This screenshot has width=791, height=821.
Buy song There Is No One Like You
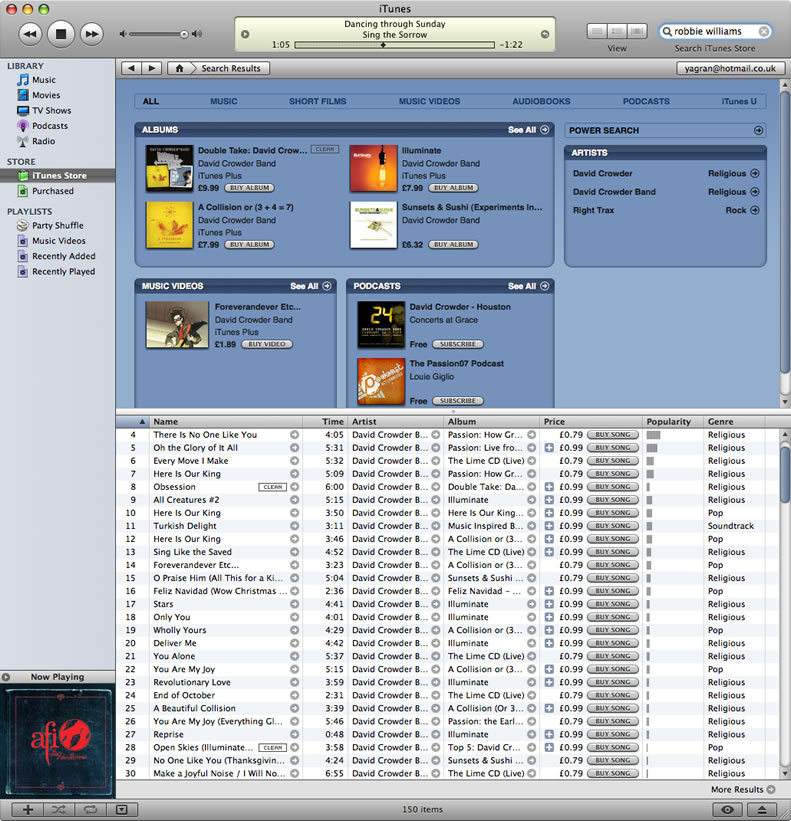pos(612,435)
